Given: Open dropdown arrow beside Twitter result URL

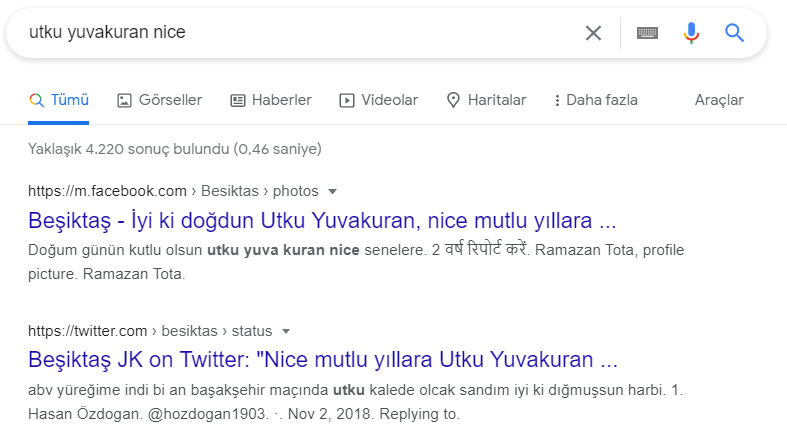Looking at the screenshot, I should [x=286, y=331].
